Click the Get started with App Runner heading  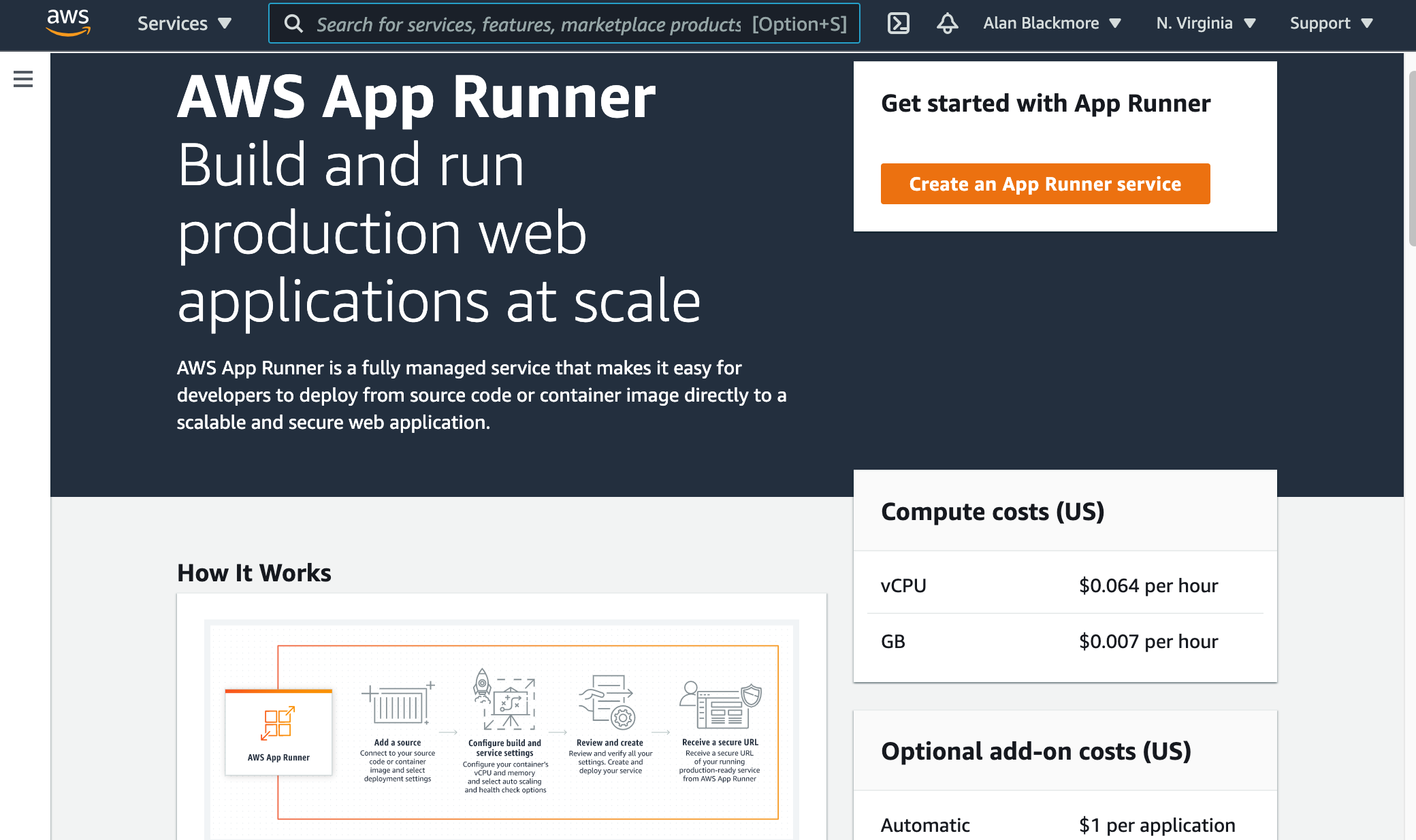(1046, 103)
